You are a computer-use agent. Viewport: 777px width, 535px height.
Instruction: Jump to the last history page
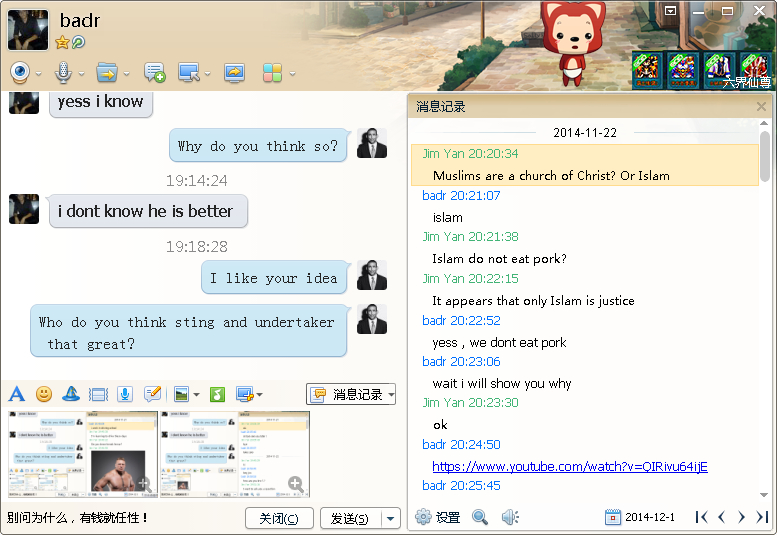click(x=762, y=517)
